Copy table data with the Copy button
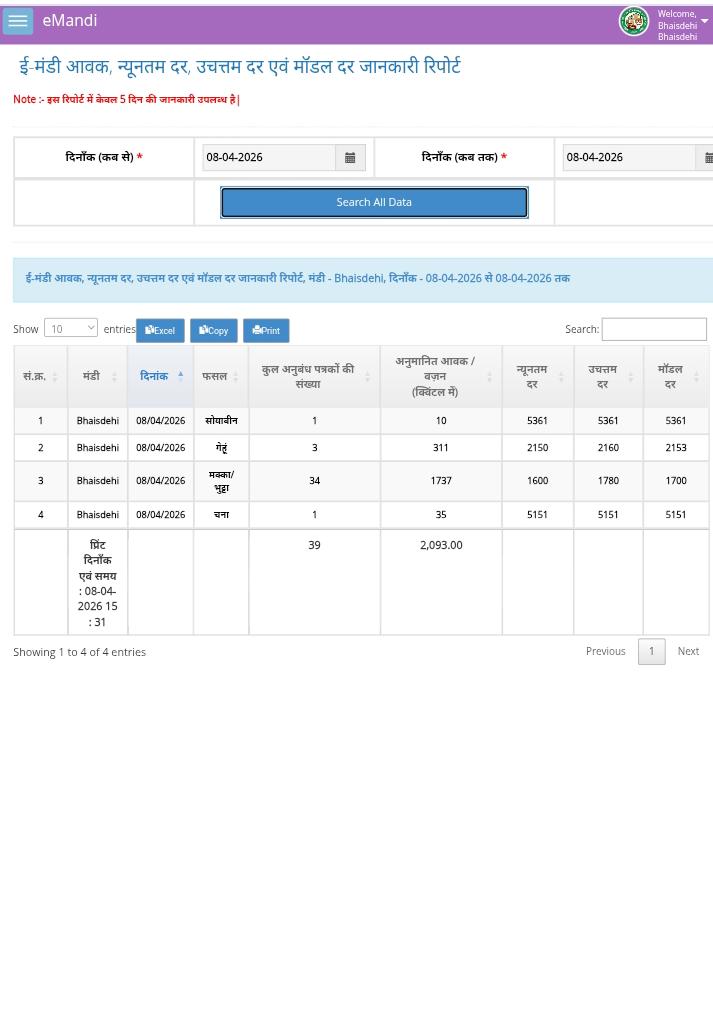 pyautogui.click(x=213, y=330)
